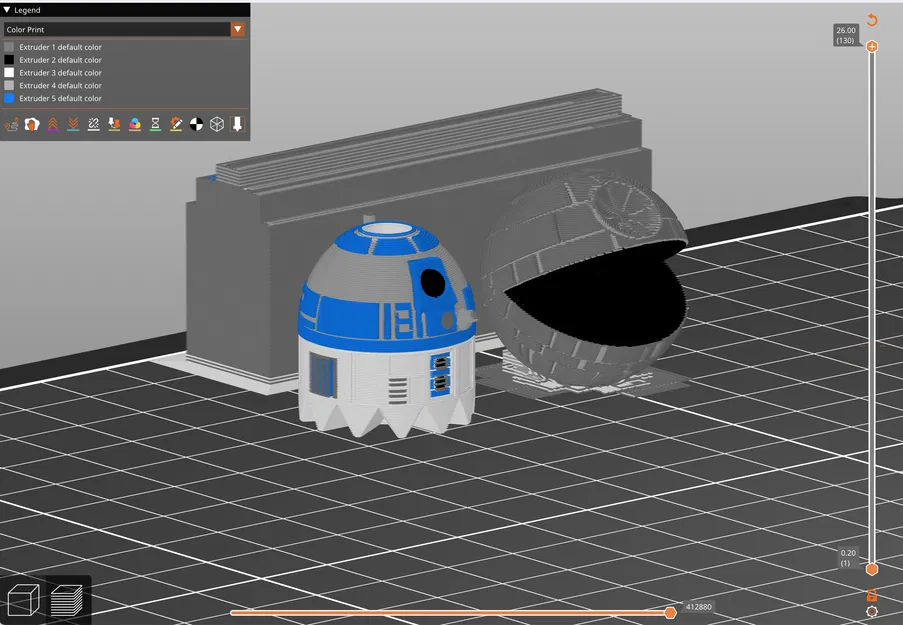
Task: Toggle the toolhead position arrow indicator
Action: pyautogui.click(x=240, y=124)
